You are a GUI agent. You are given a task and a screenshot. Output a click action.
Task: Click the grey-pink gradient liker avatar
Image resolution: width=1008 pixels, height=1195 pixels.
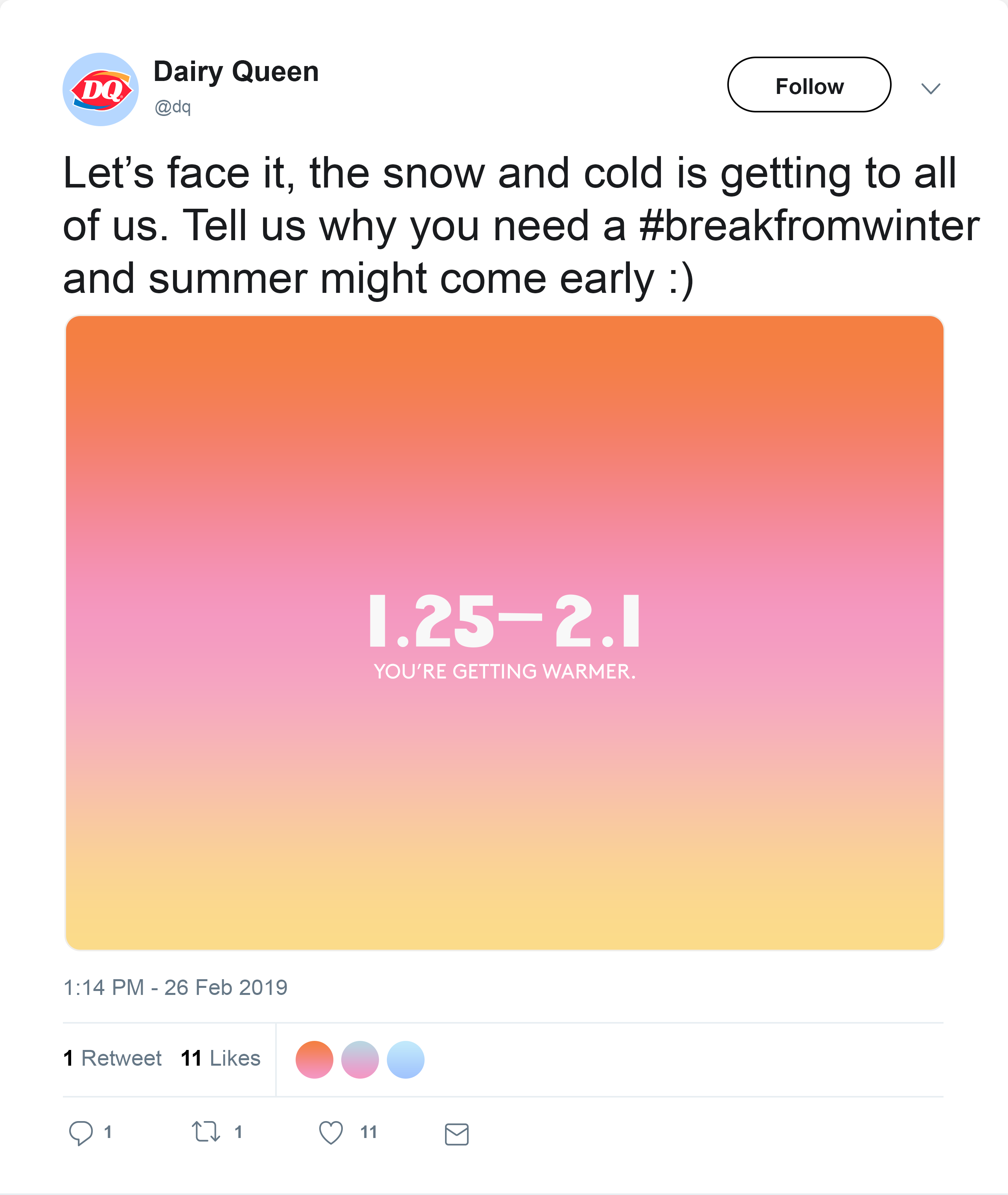click(x=360, y=1060)
